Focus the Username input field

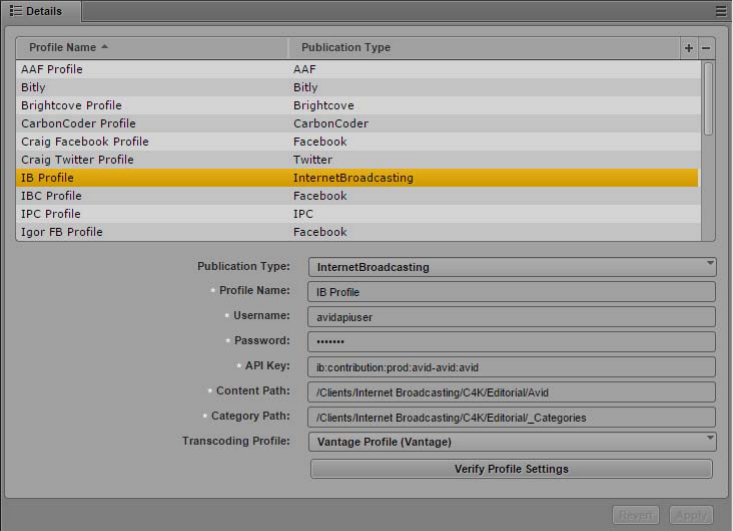513,317
